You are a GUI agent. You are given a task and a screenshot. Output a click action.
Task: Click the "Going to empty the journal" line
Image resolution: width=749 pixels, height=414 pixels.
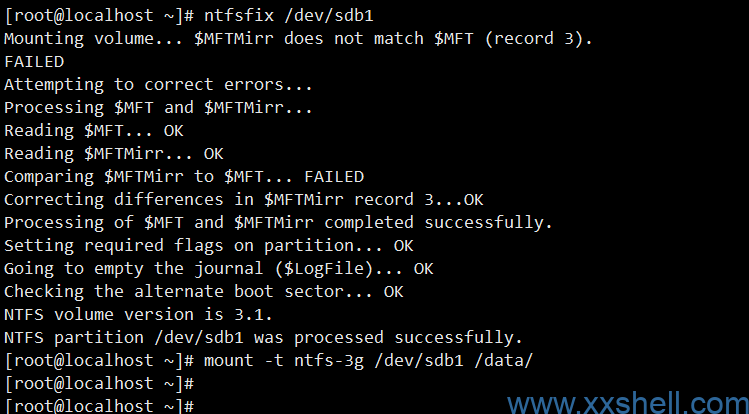pos(218,268)
